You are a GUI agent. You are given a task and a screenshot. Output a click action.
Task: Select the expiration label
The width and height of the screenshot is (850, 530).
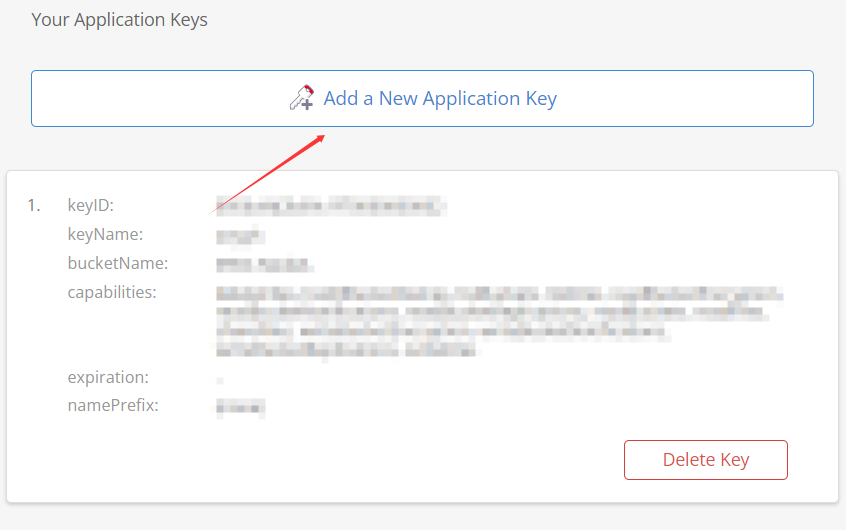pos(108,378)
